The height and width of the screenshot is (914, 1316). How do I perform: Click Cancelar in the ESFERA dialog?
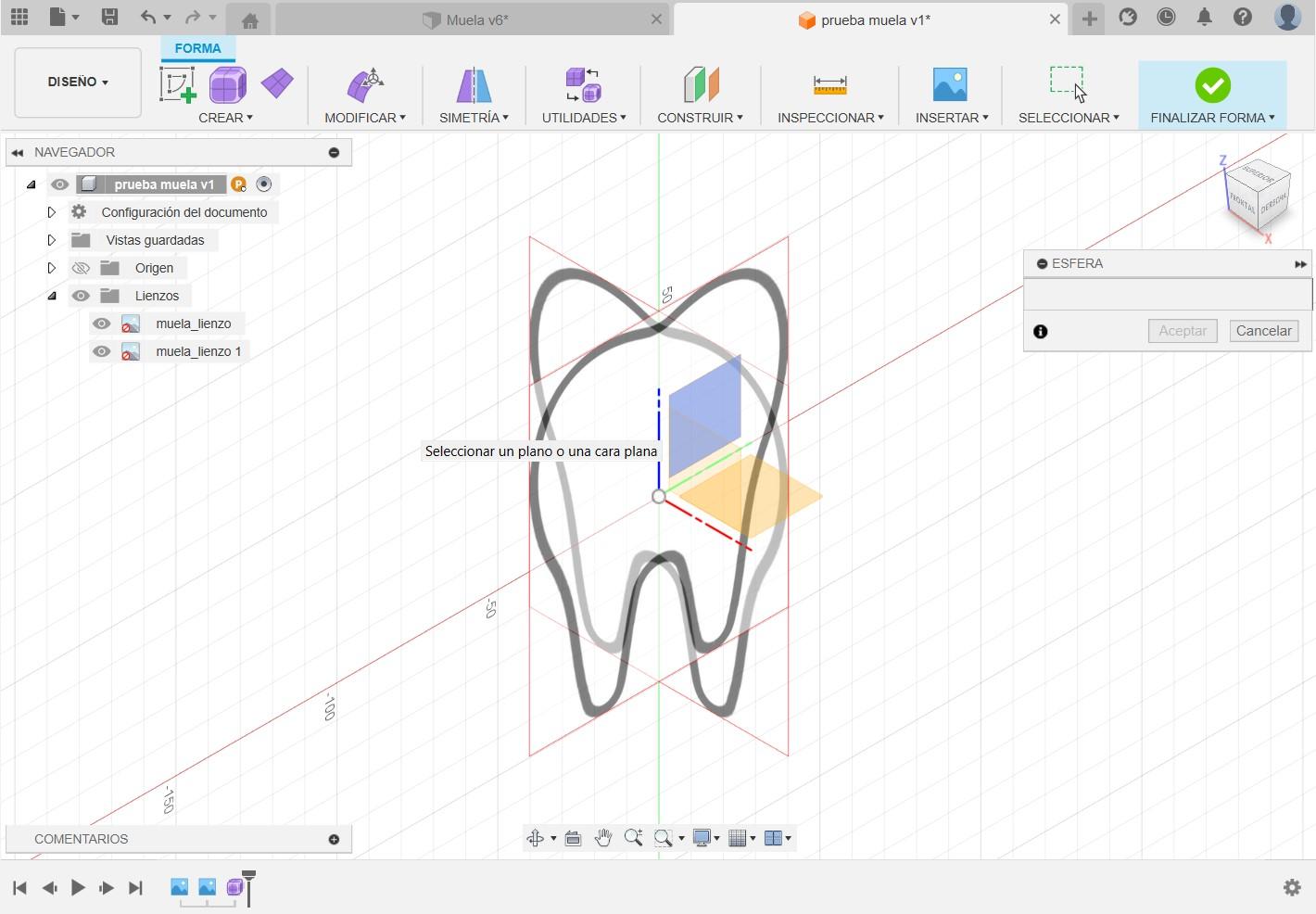click(x=1263, y=331)
